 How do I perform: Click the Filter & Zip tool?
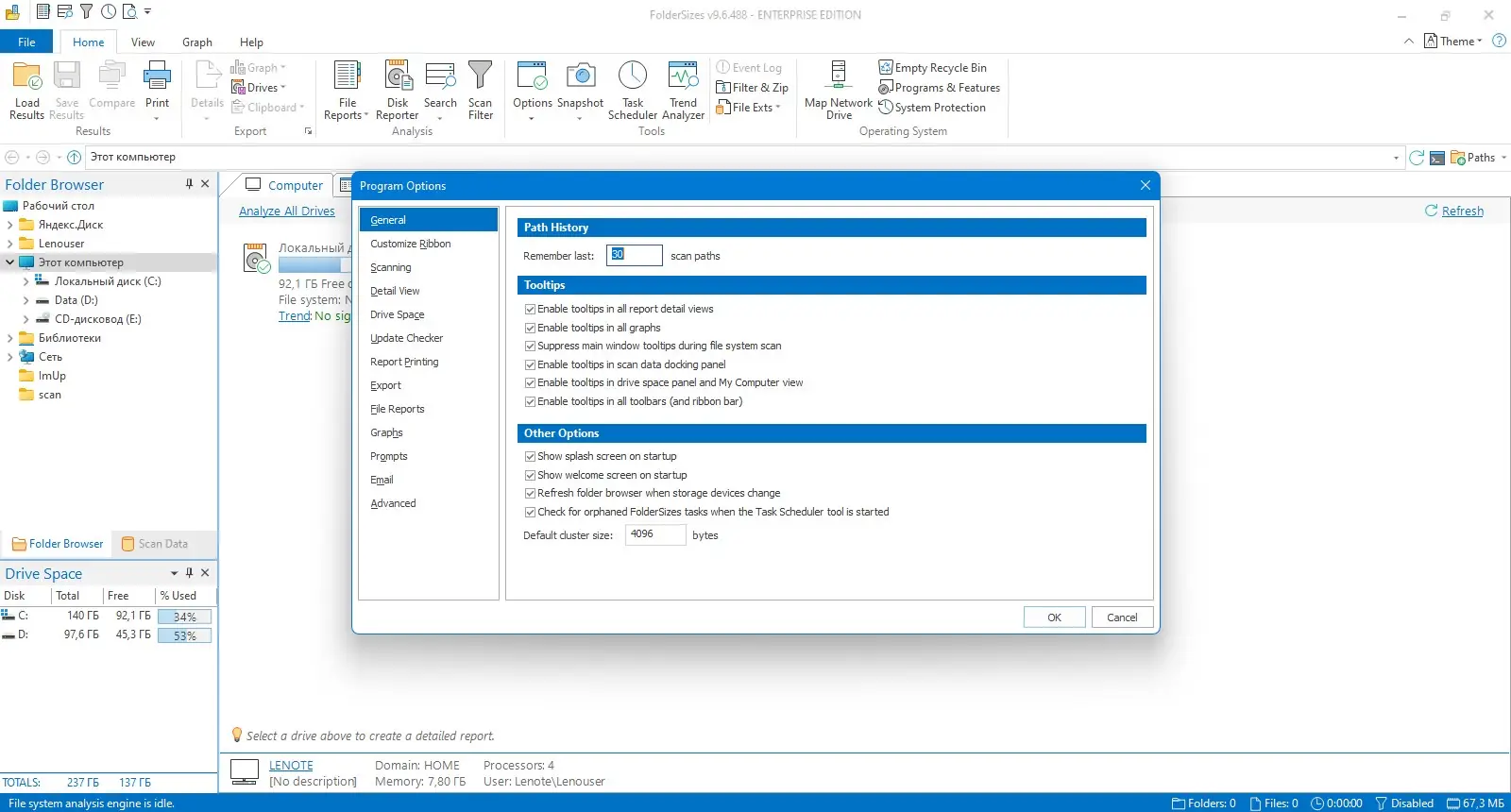(x=752, y=88)
